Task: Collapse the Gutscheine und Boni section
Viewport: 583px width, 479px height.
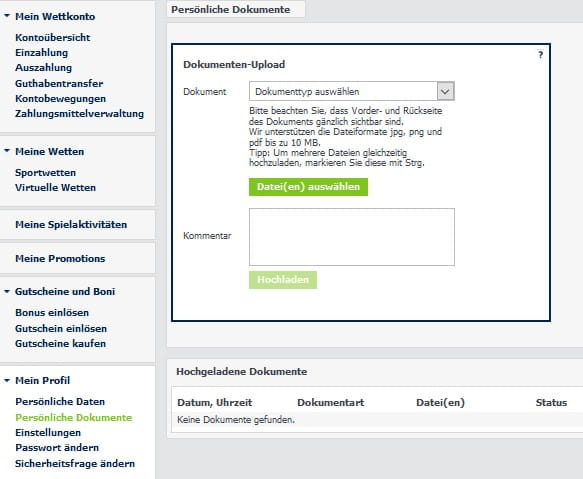Action: (7, 292)
